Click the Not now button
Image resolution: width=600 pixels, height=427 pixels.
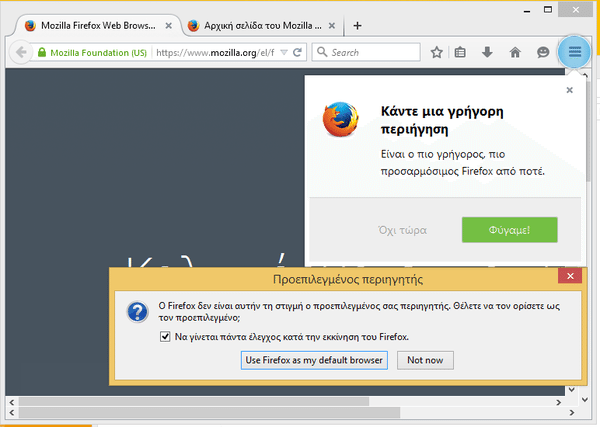pyautogui.click(x=425, y=360)
